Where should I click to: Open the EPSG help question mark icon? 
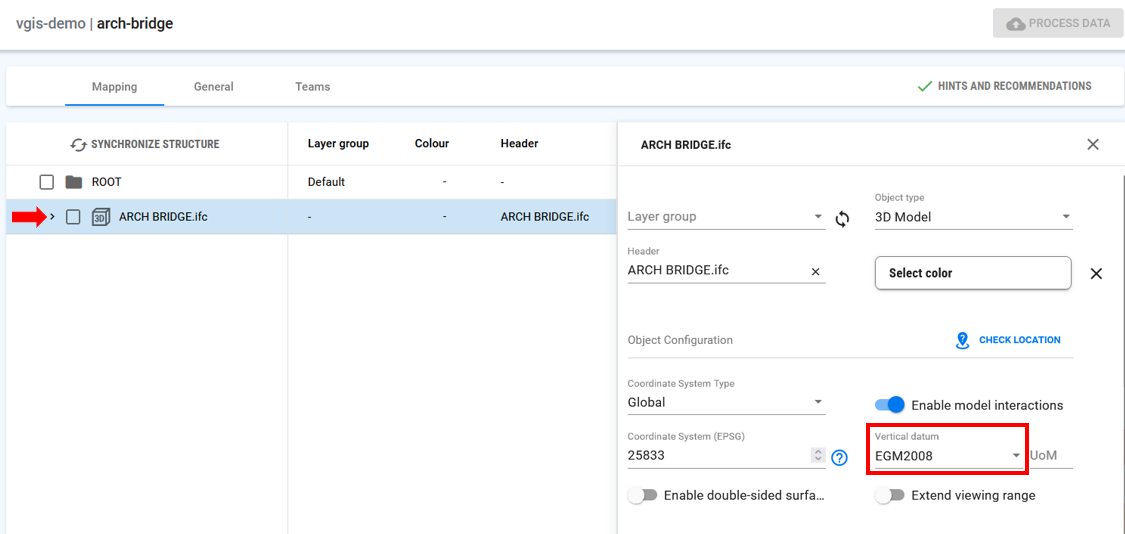pos(839,457)
